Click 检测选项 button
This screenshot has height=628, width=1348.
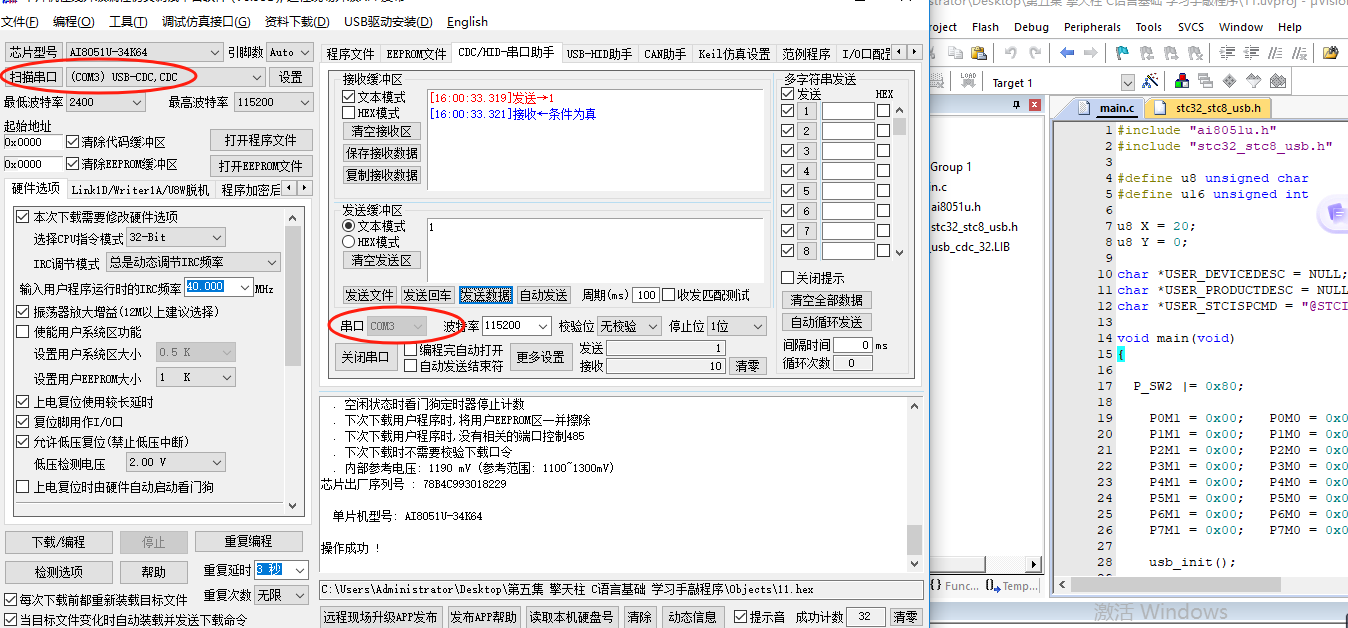tap(59, 572)
